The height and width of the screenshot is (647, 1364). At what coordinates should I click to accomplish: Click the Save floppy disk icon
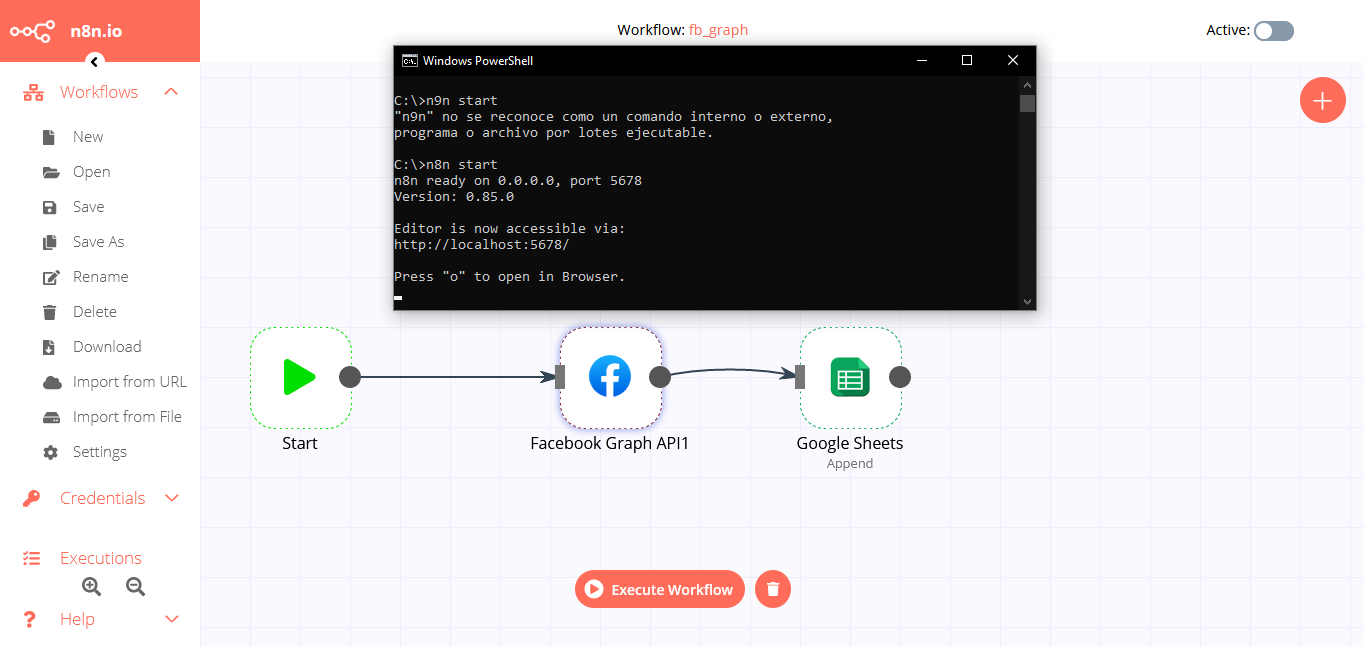[x=50, y=207]
